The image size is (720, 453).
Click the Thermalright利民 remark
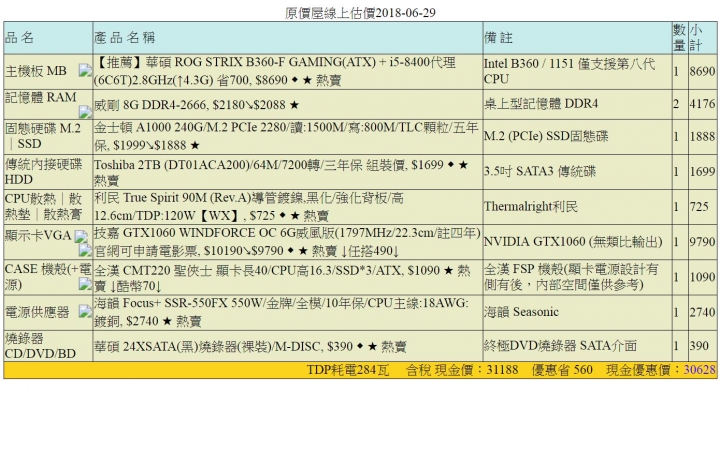tap(531, 207)
